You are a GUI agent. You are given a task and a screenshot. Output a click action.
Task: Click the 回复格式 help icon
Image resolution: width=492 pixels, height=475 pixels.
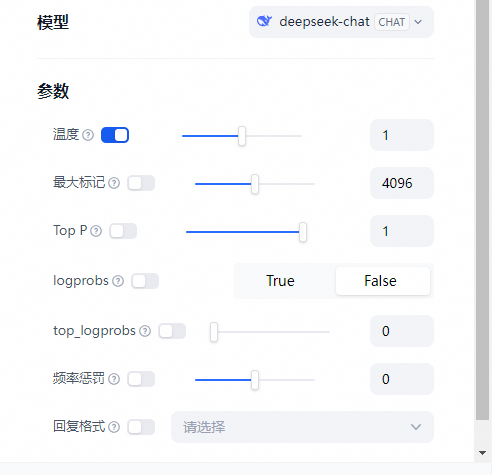point(114,427)
